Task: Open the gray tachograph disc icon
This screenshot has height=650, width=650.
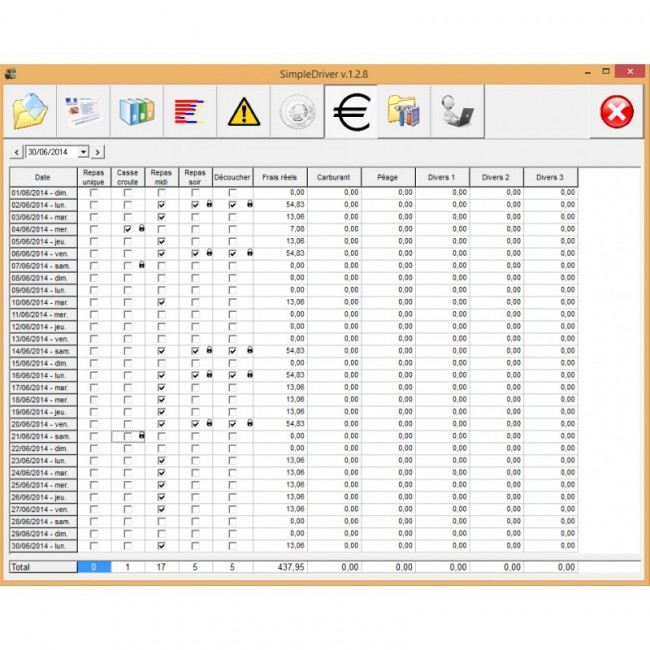Action: (x=297, y=112)
